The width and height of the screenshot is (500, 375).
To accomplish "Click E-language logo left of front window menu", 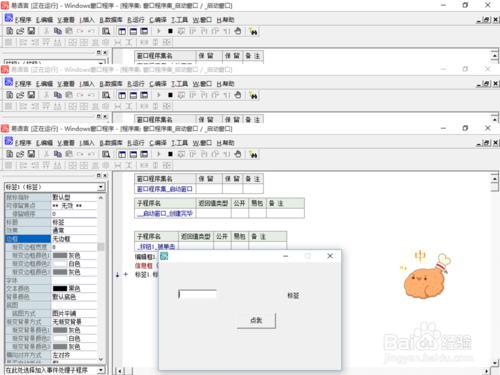I will coord(9,141).
